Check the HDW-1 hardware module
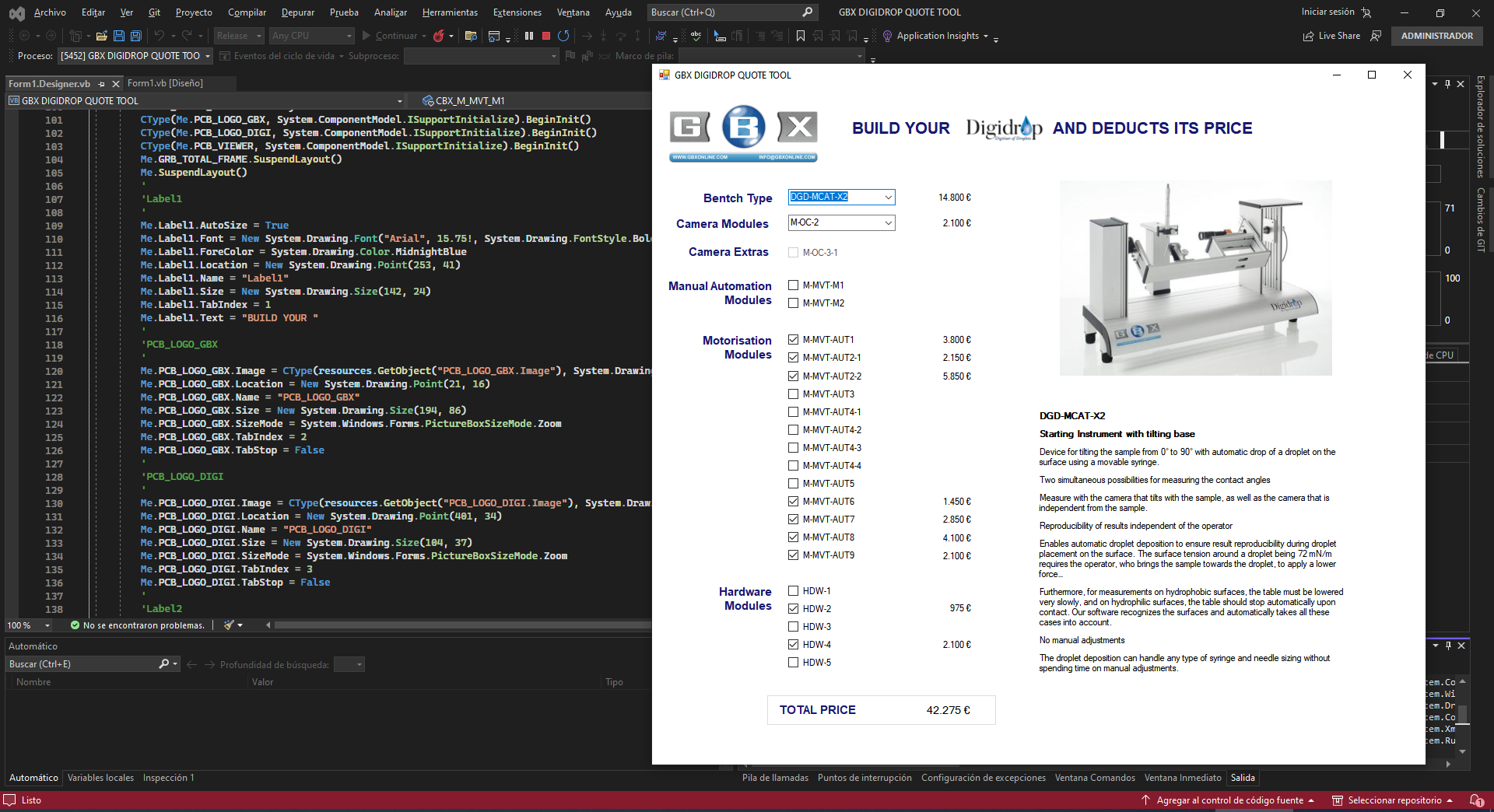 793,591
